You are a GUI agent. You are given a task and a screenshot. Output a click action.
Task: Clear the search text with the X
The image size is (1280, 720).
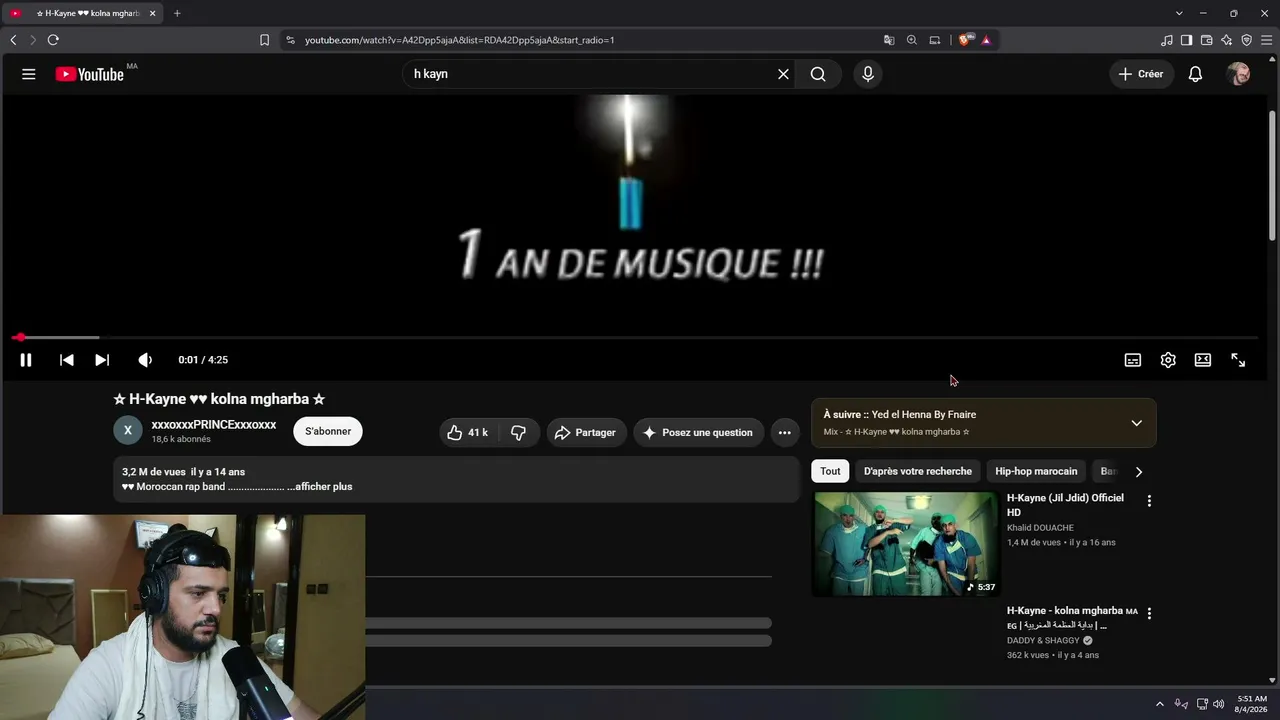click(x=783, y=74)
